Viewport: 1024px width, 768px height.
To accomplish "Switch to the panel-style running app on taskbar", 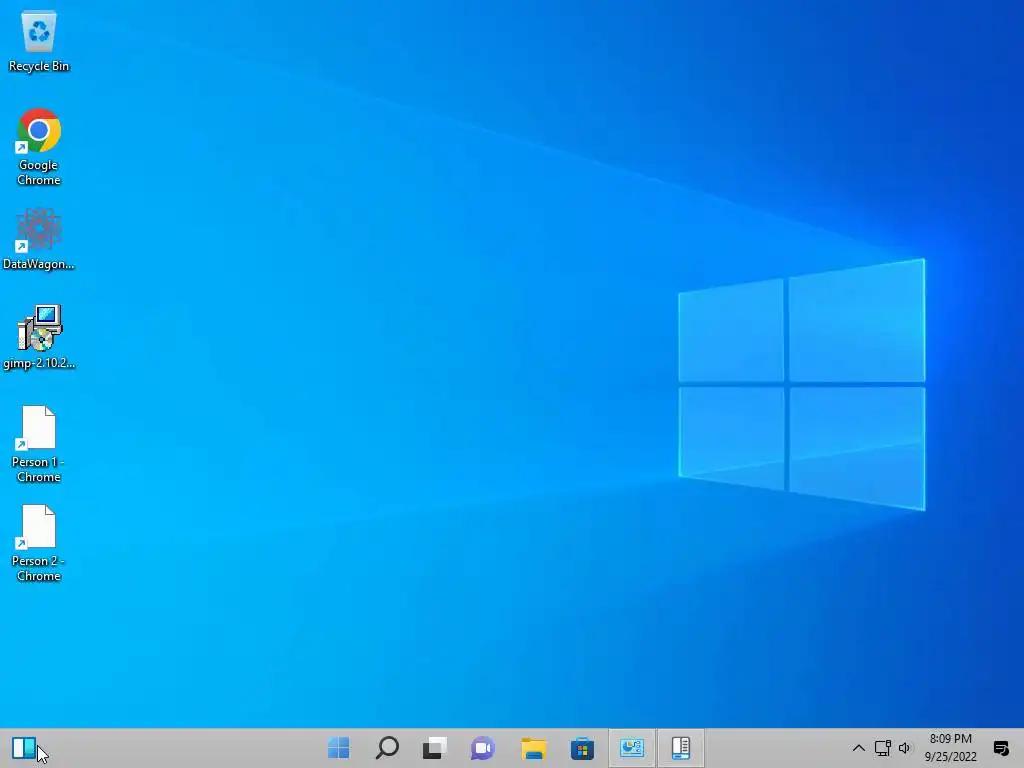I will click(x=680, y=748).
